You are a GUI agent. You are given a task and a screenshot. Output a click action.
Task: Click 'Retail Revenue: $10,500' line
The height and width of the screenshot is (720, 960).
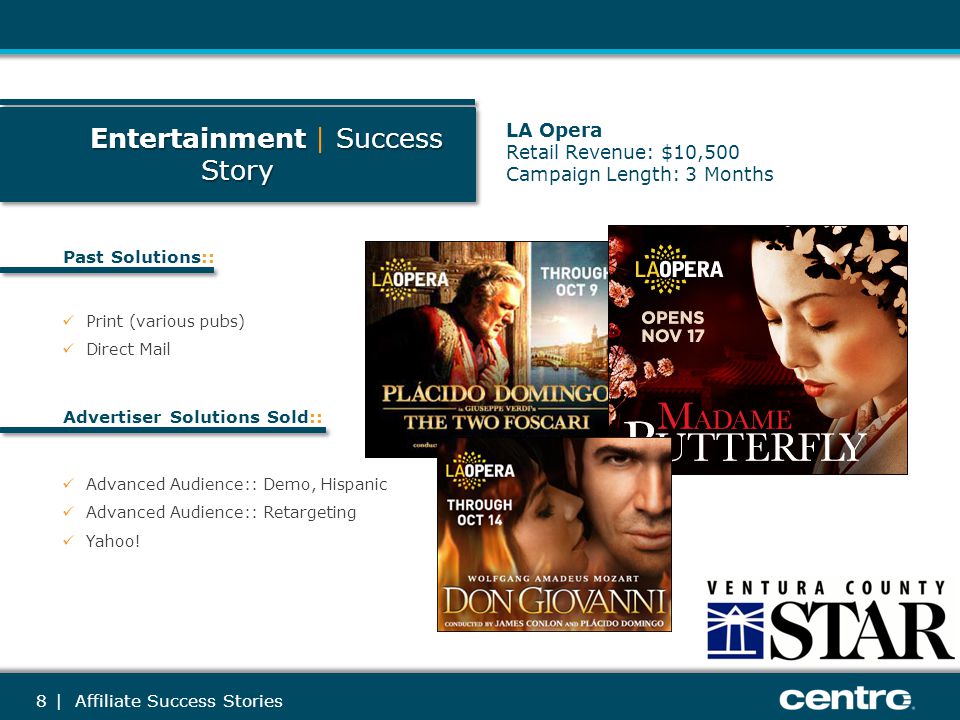(x=623, y=152)
